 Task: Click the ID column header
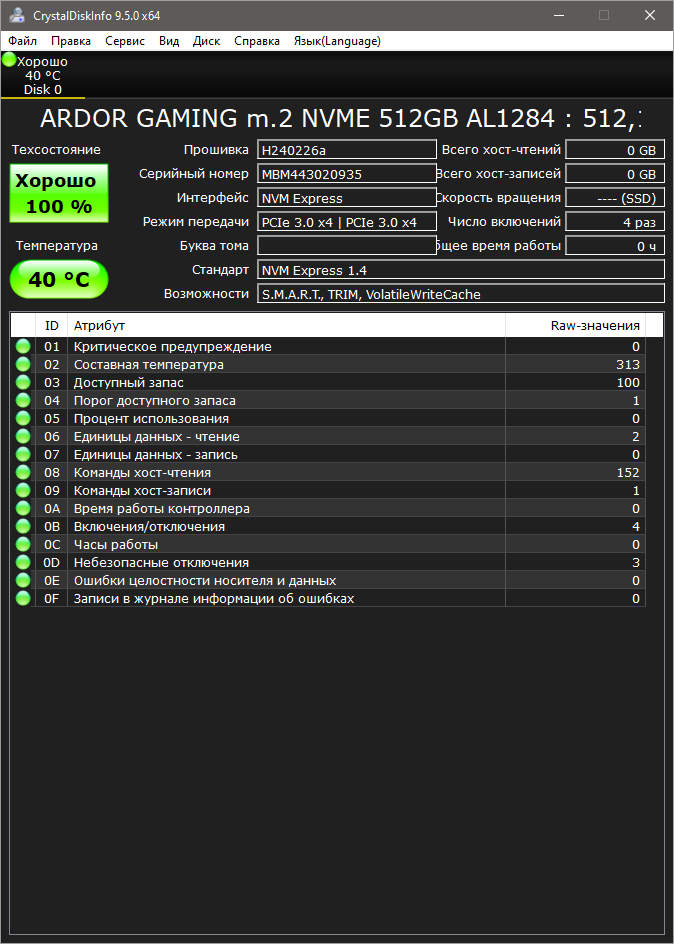(x=52, y=326)
